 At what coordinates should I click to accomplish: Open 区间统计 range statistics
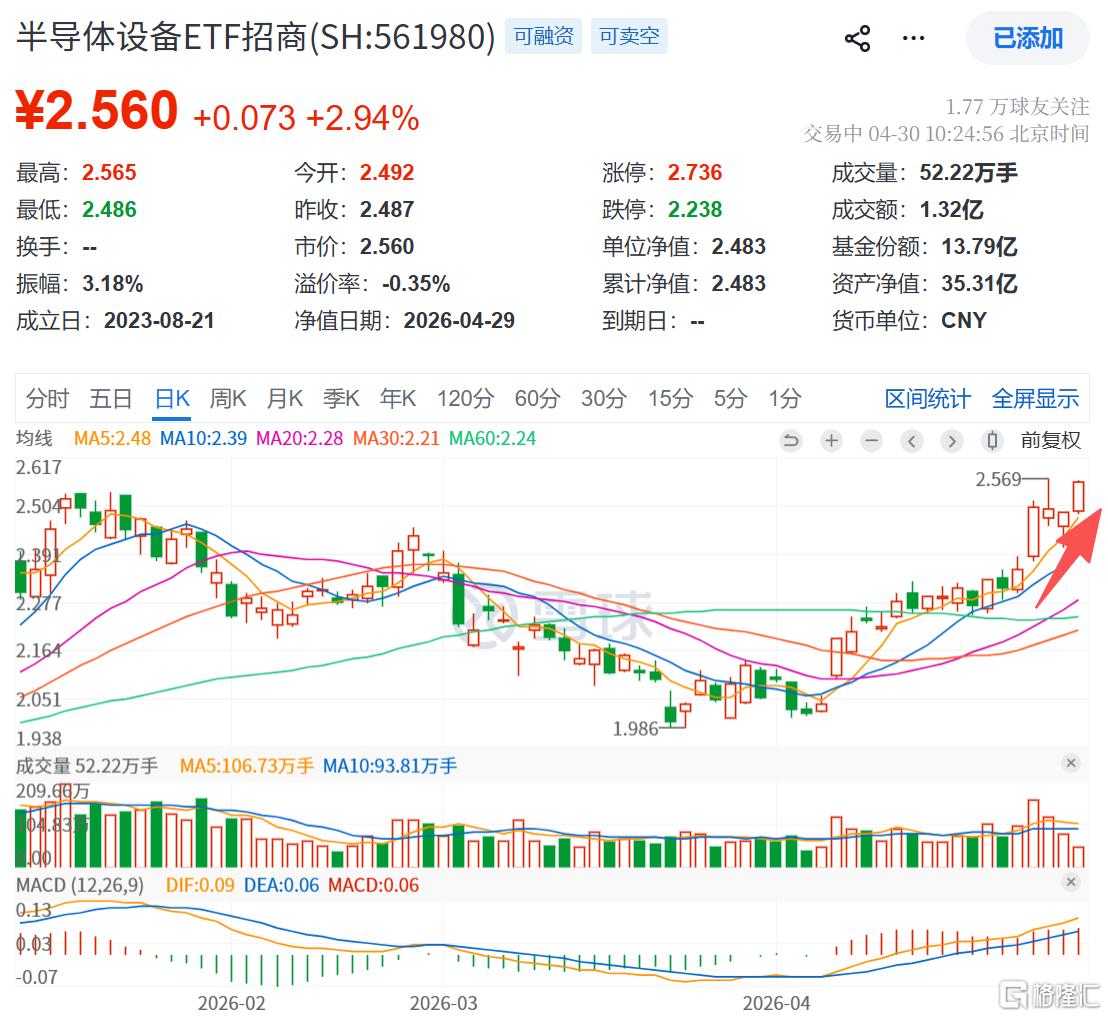(x=928, y=398)
